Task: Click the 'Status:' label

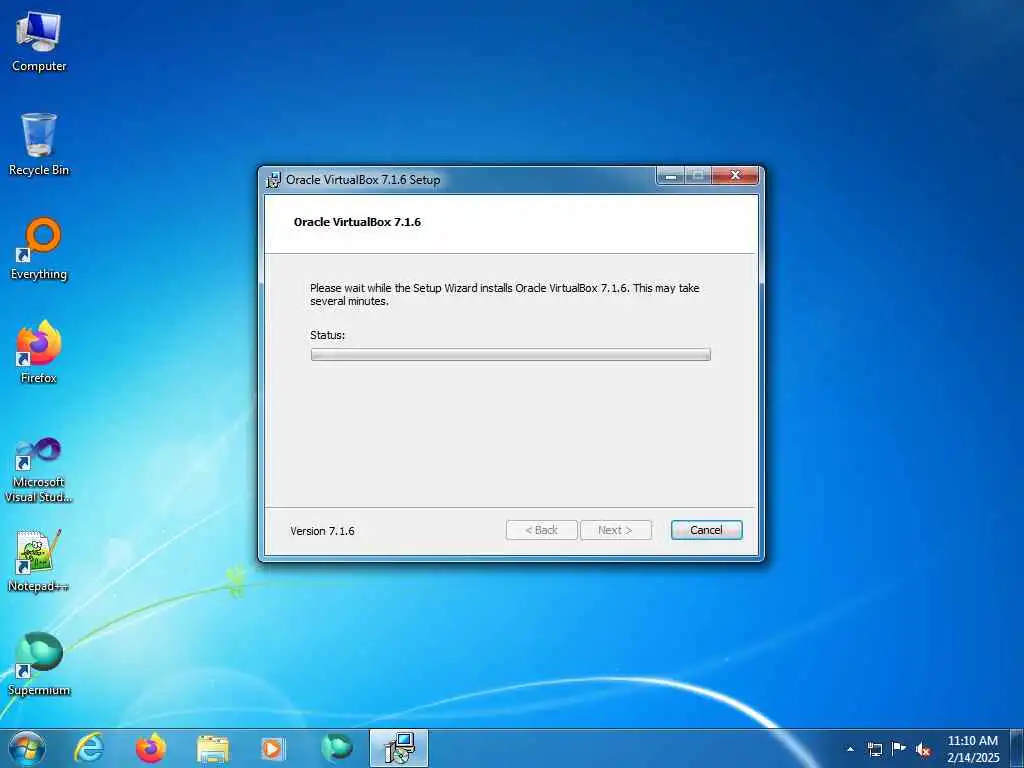Action: 327,335
